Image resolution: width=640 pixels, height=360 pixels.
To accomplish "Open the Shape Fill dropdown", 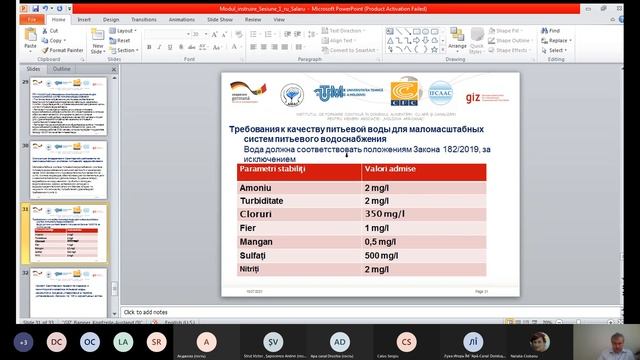I will tap(505, 31).
